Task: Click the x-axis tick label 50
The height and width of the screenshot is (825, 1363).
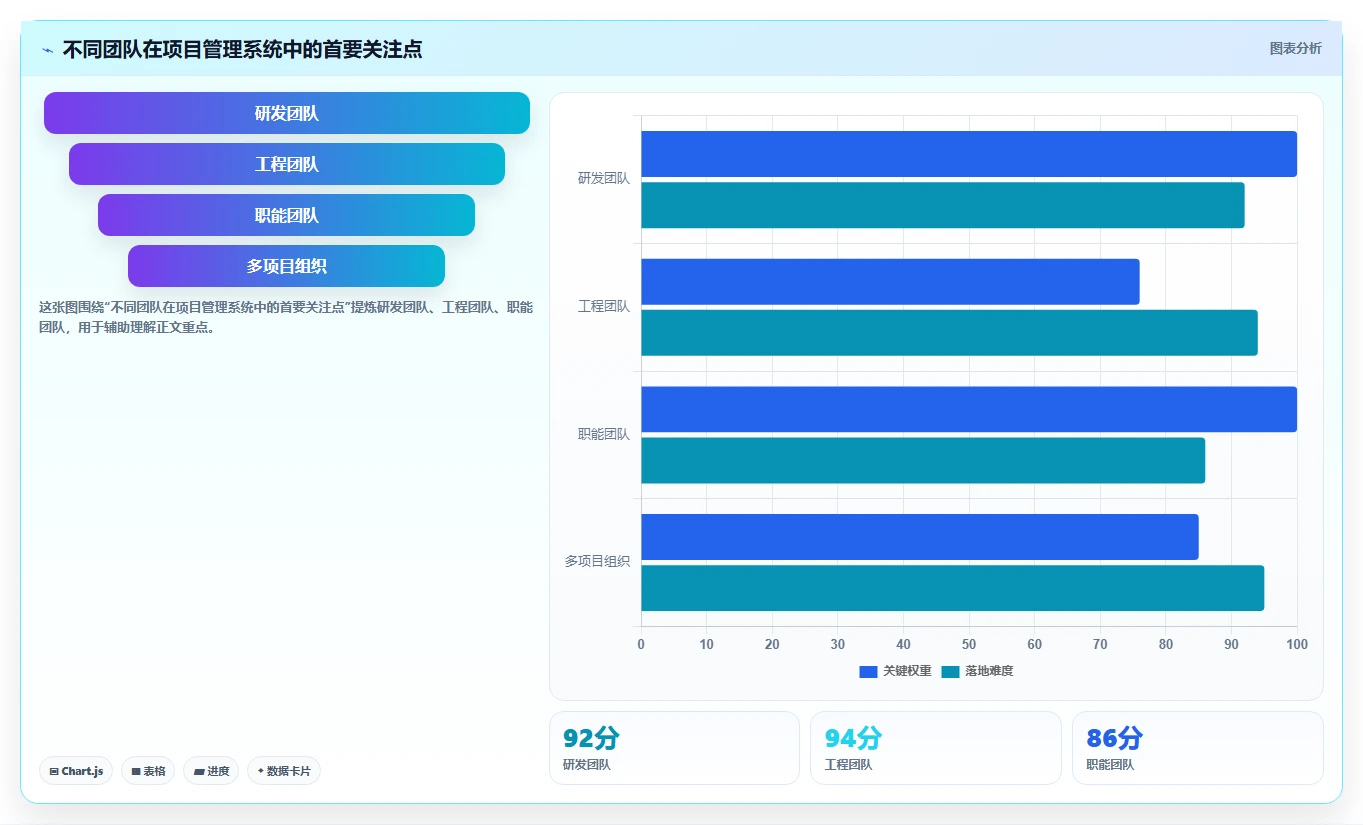Action: 969,644
